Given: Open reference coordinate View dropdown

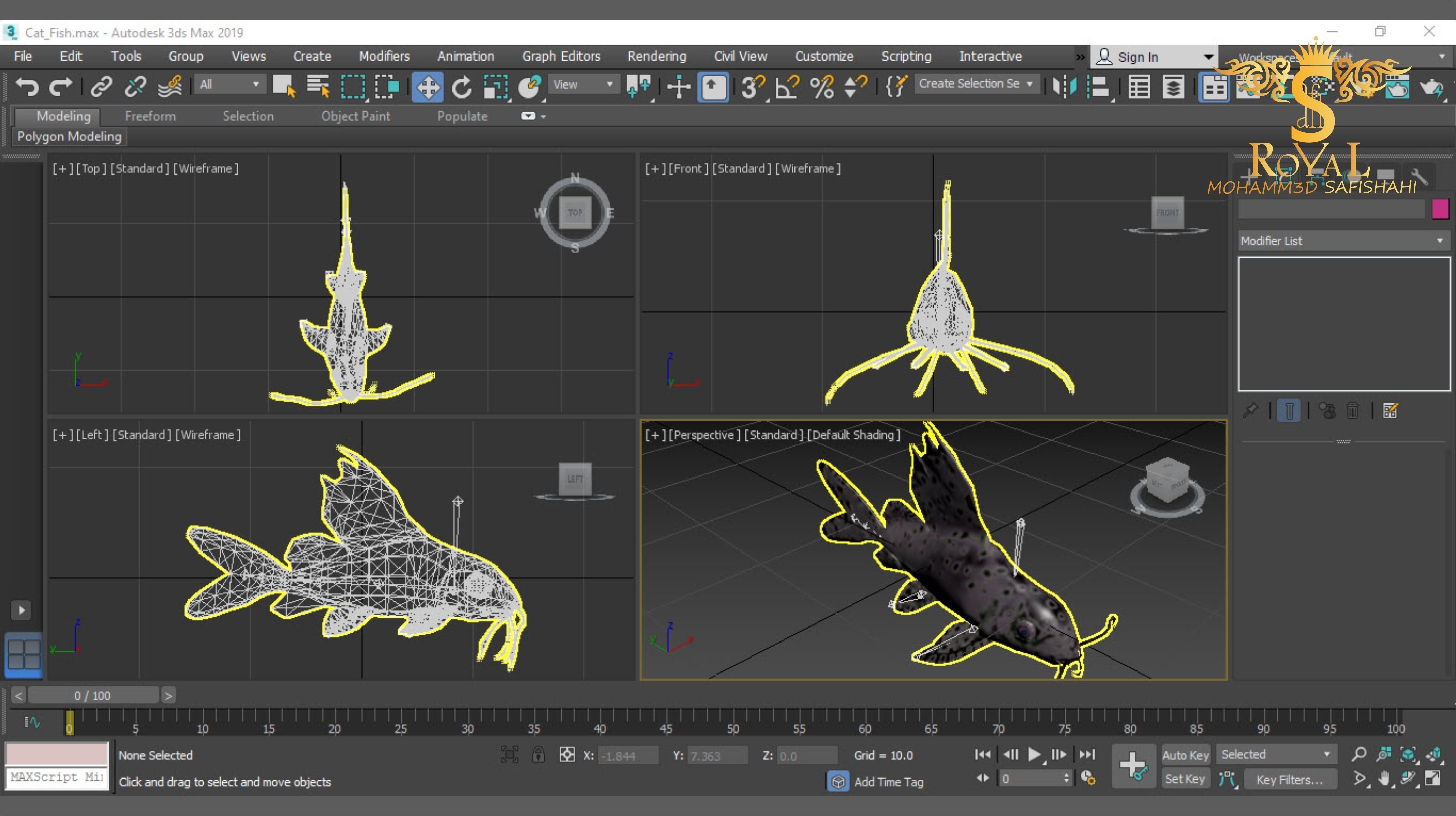Looking at the screenshot, I should coord(584,84).
